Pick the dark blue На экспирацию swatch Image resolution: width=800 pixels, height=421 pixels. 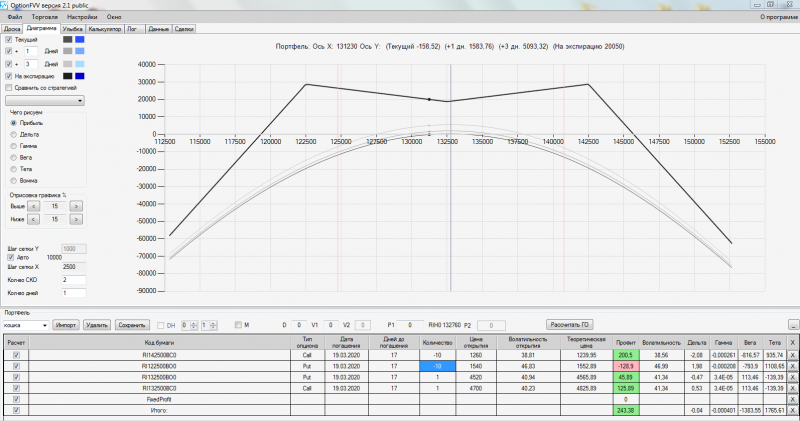[80, 76]
